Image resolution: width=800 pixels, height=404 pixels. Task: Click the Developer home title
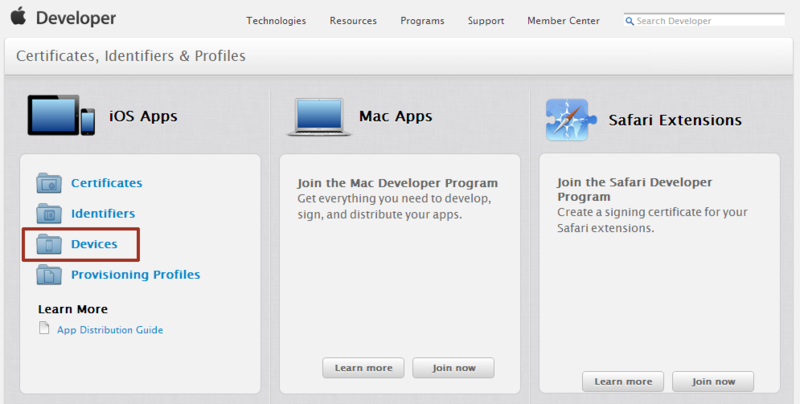[76, 18]
